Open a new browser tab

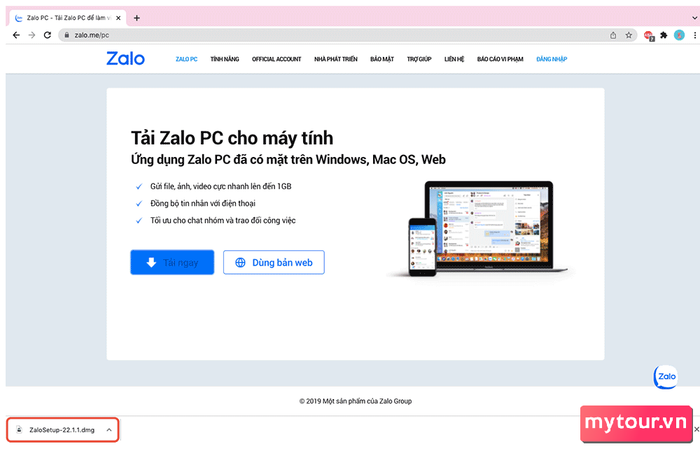coord(137,18)
